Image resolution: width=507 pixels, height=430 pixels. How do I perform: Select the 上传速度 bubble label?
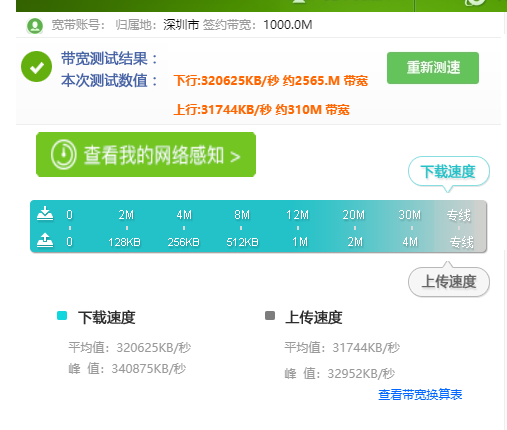tap(449, 282)
